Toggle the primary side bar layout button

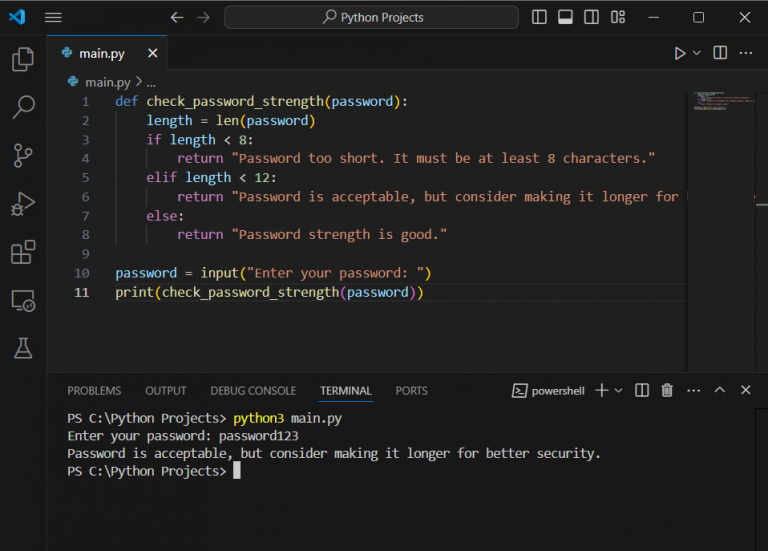coord(540,17)
